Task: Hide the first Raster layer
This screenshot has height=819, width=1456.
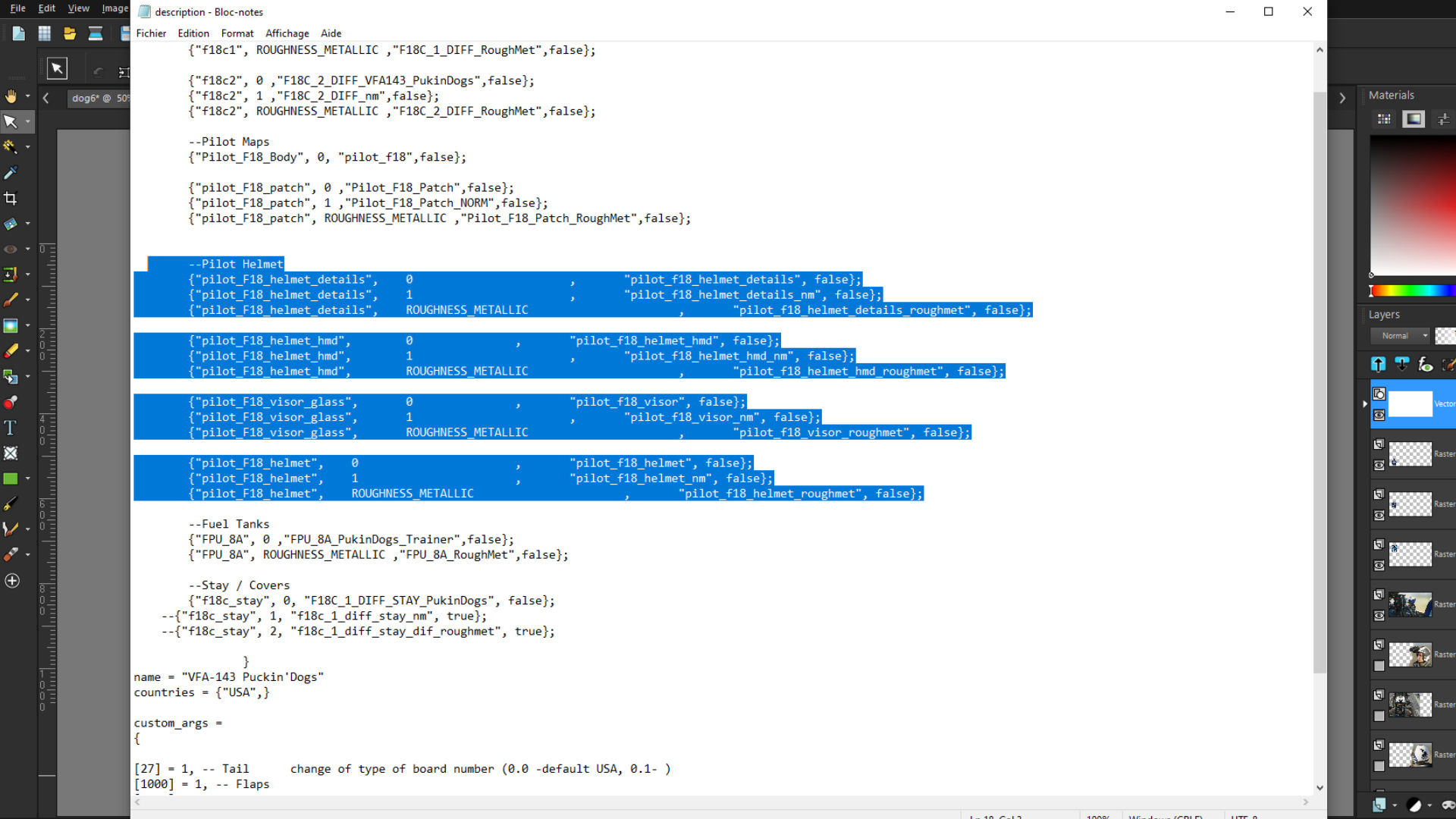Action: (1379, 465)
